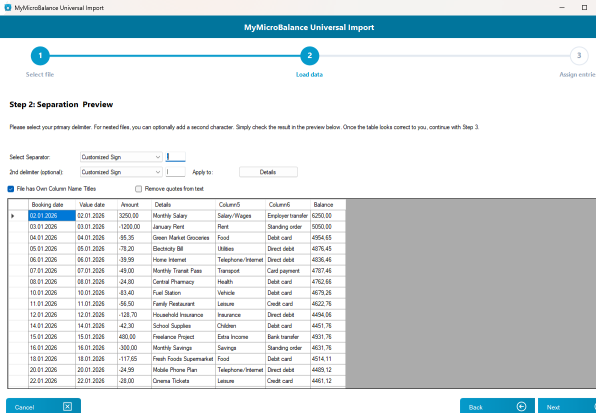The image size is (596, 413).
Task: Select Booking date cell '22.01.2026'
Action: [x=52, y=381]
